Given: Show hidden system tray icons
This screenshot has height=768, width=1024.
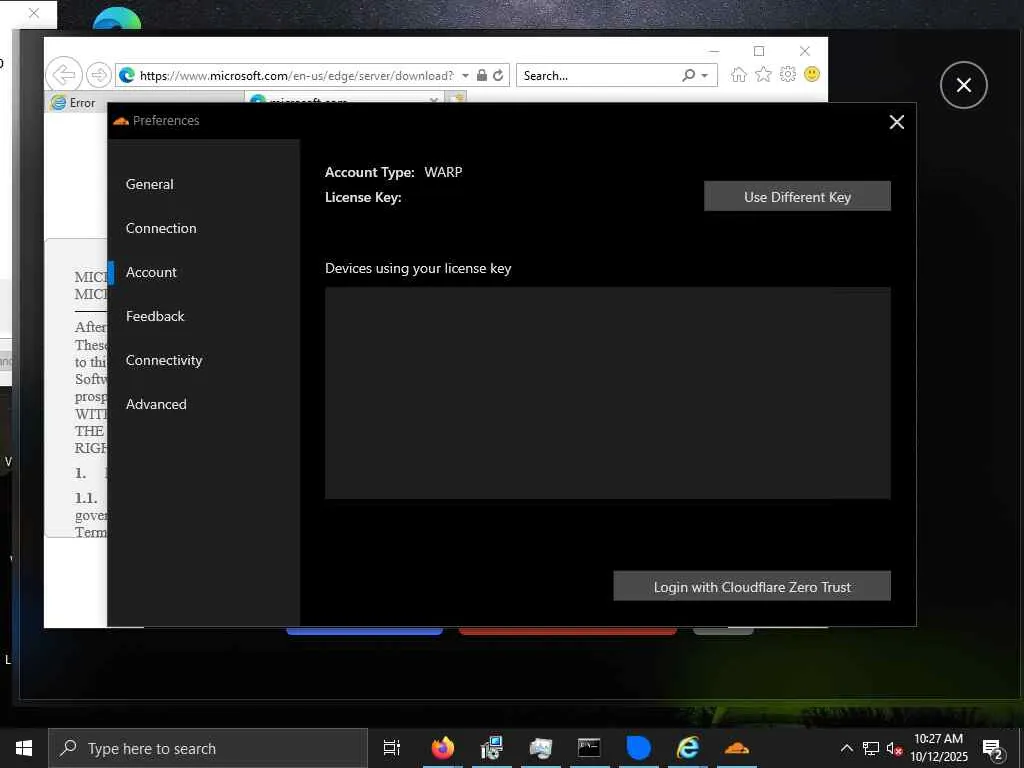Looking at the screenshot, I should 846,748.
